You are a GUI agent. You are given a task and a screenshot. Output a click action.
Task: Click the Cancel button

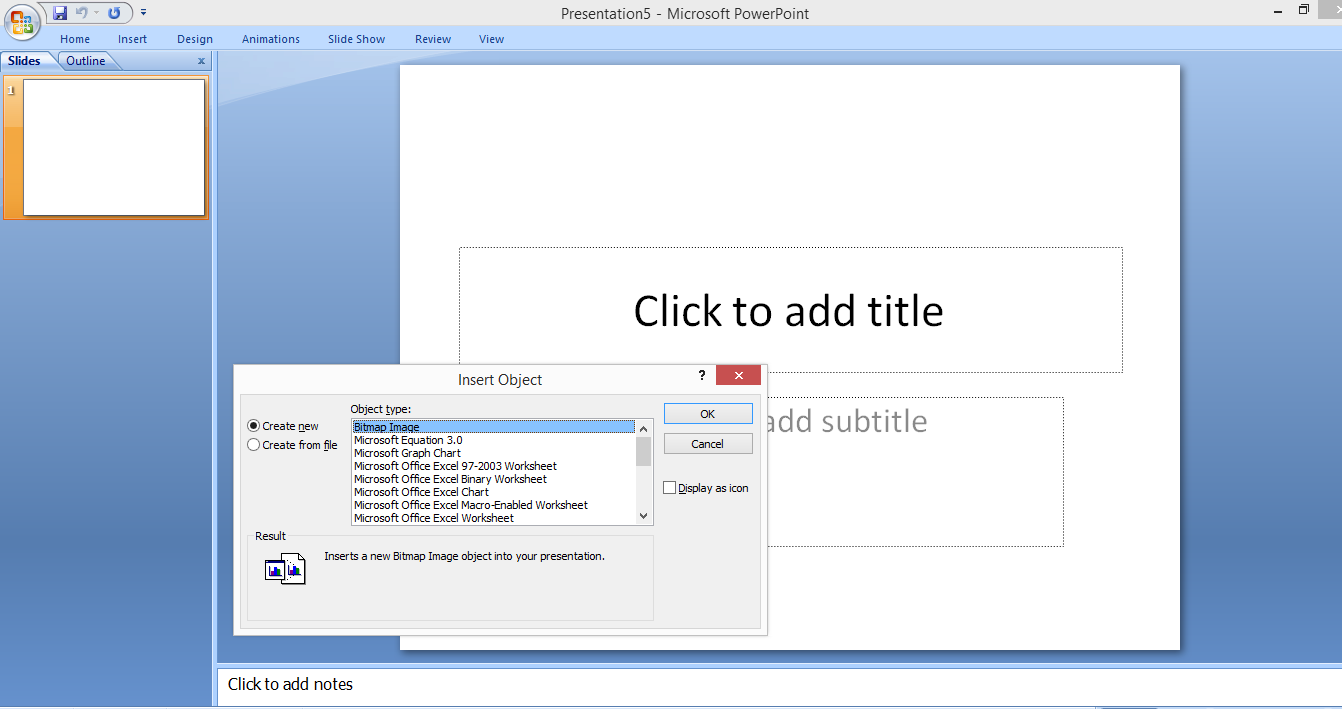708,444
